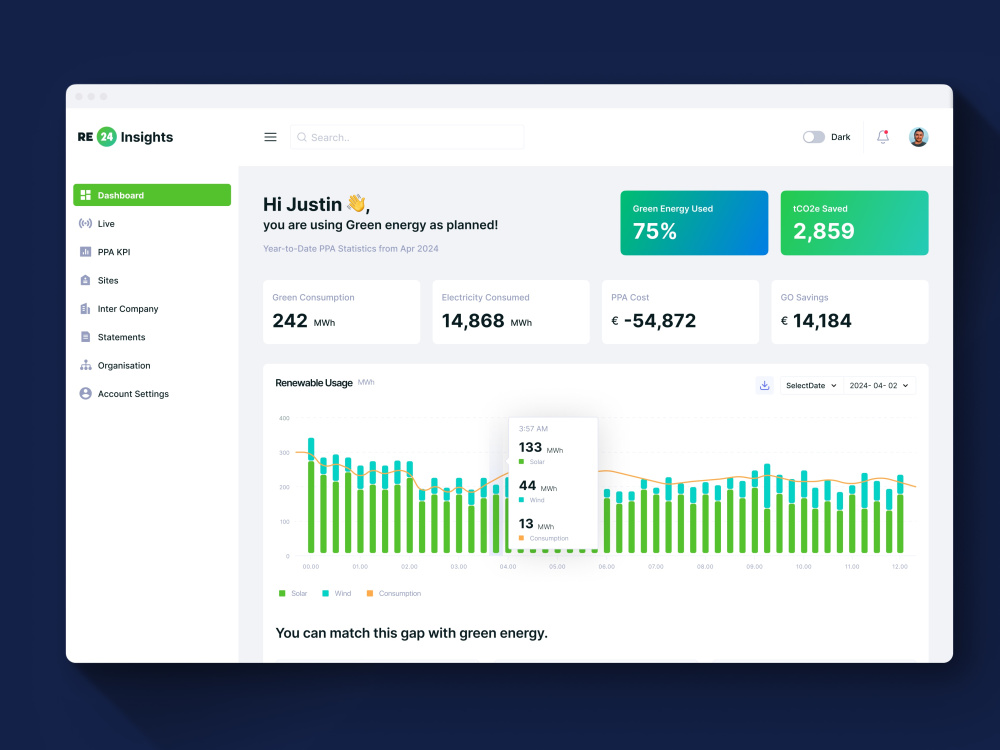The height and width of the screenshot is (750, 1000).
Task: Click the 06.00 time axis label
Action: (x=607, y=566)
